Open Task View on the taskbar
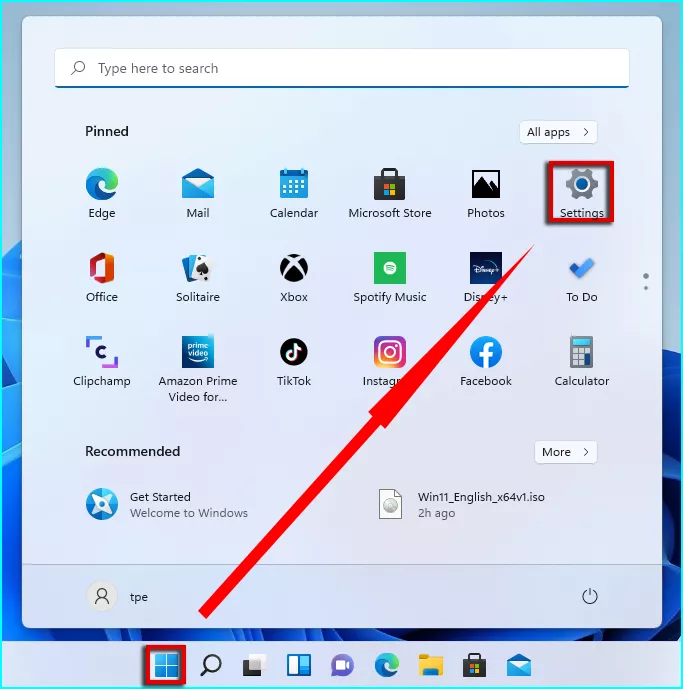The height and width of the screenshot is (689, 683). [x=254, y=665]
